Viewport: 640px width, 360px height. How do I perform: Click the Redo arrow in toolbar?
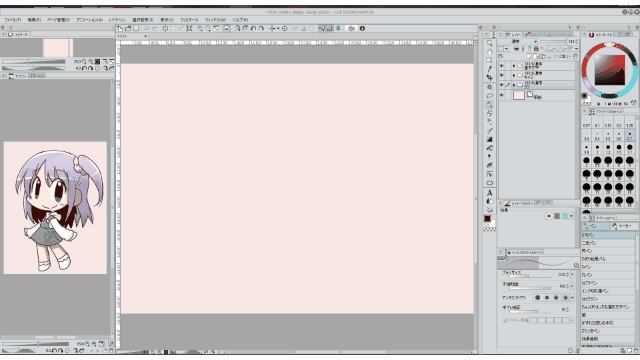pyautogui.click(x=155, y=29)
